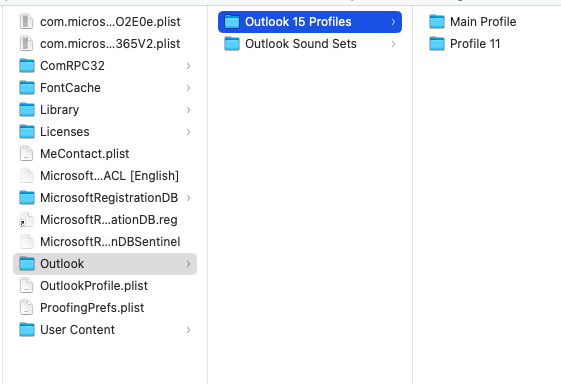
Task: Select the Main Profile folder icon
Action: 437,22
